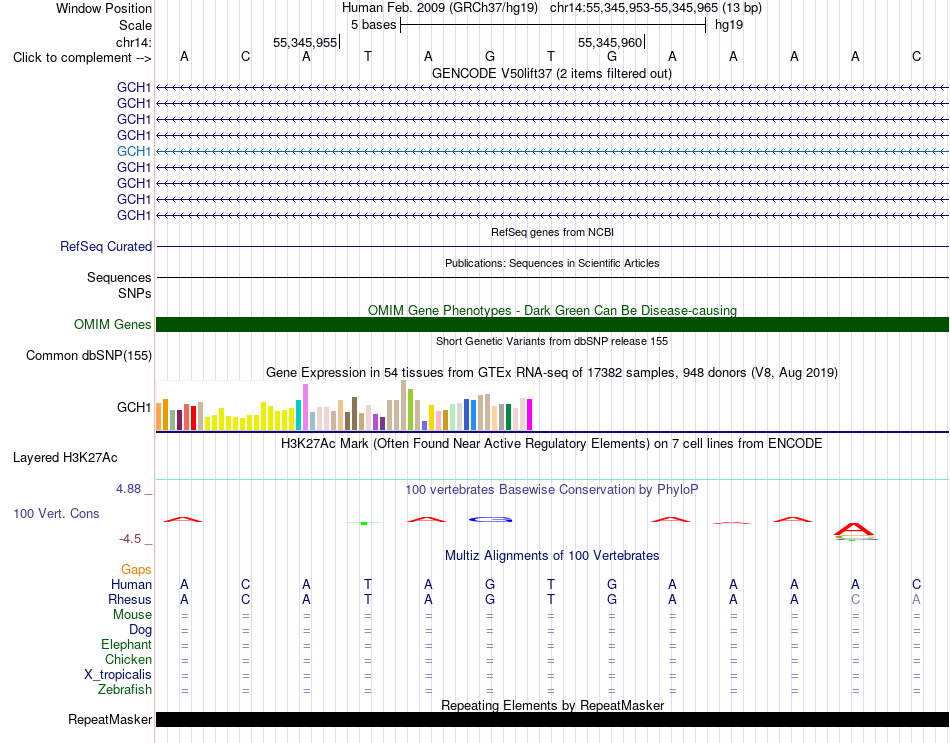Click the Common dbSNP(155) label

[88, 355]
